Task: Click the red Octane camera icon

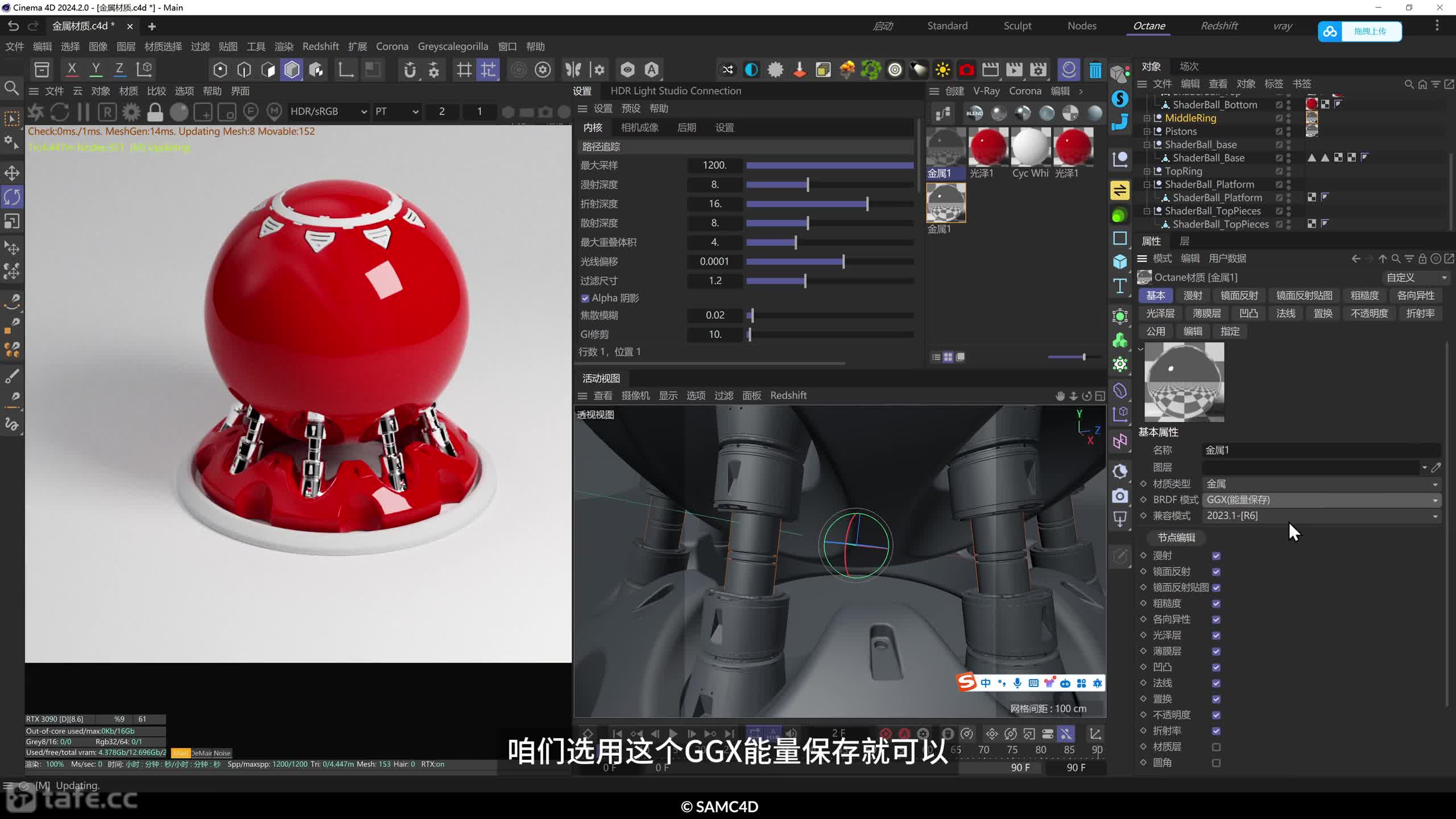Action: (x=966, y=70)
